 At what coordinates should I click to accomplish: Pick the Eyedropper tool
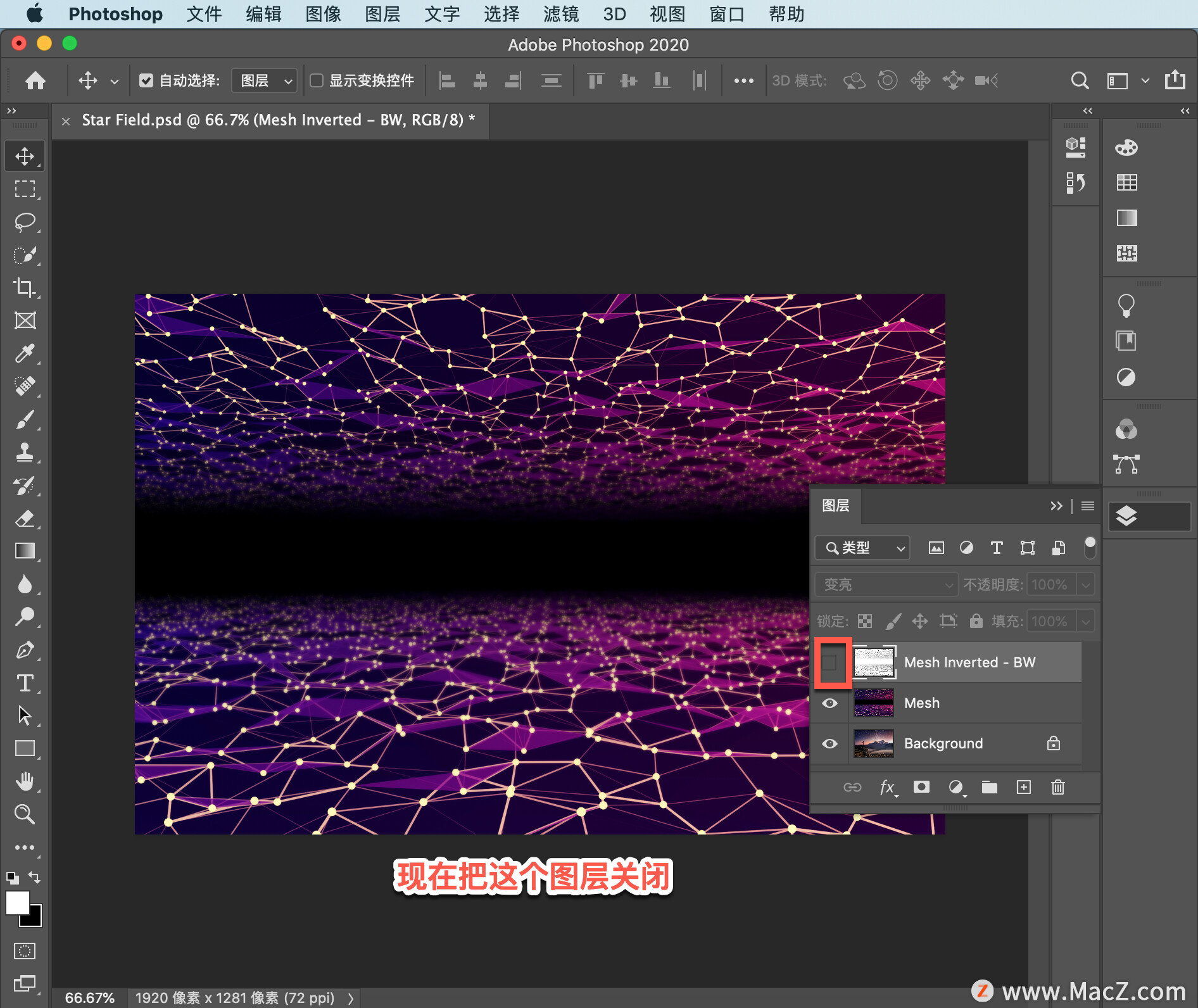(25, 353)
